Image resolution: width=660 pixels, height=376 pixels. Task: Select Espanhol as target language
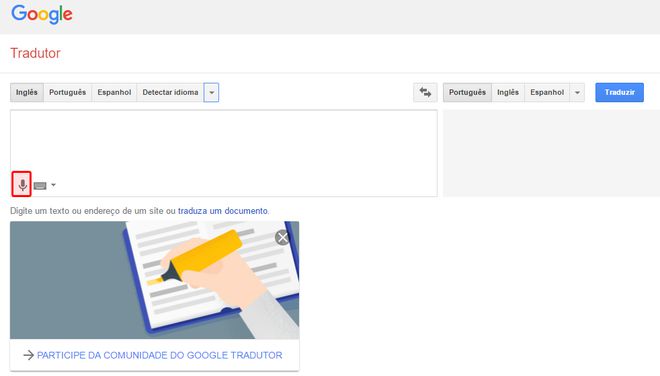pyautogui.click(x=547, y=92)
